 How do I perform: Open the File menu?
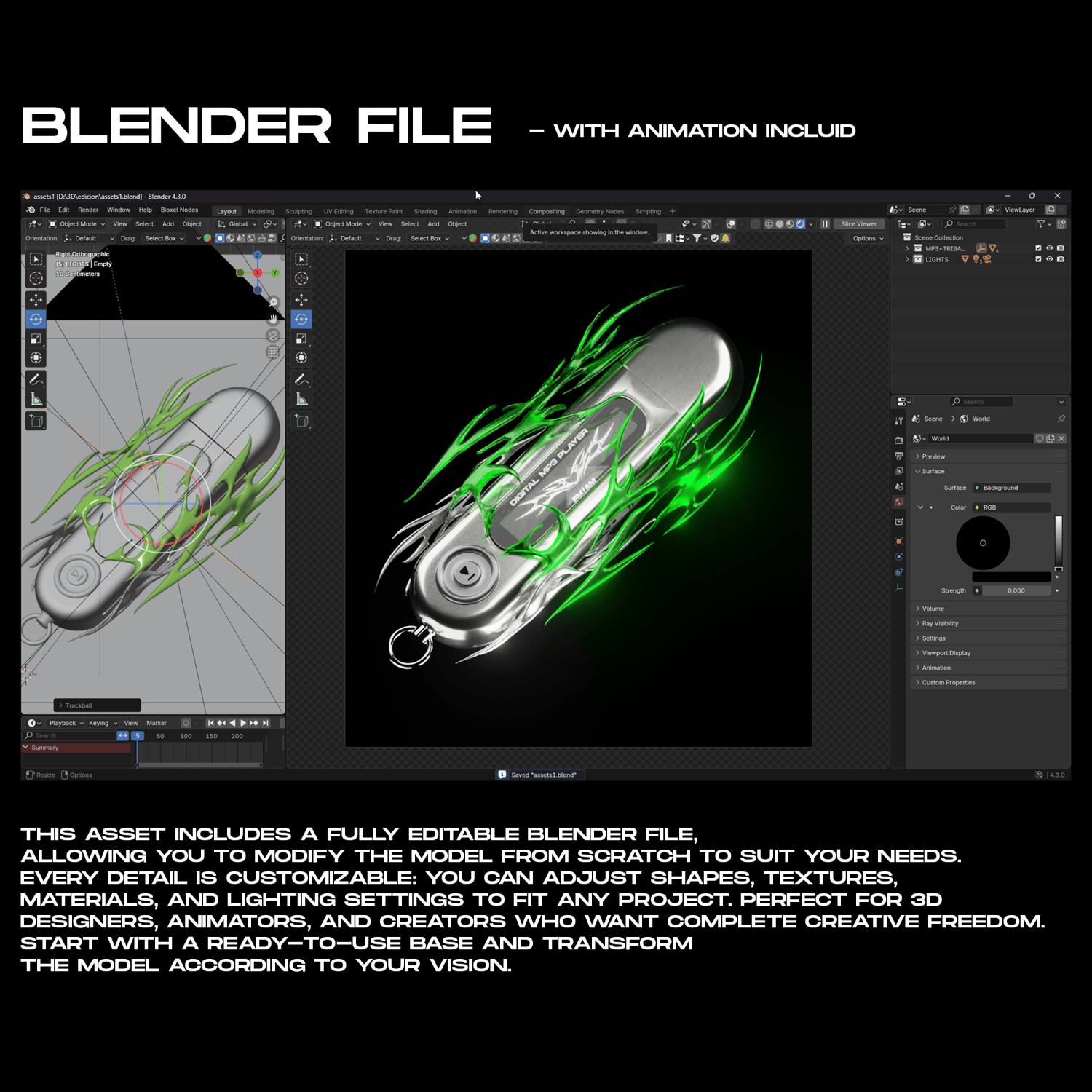point(45,210)
